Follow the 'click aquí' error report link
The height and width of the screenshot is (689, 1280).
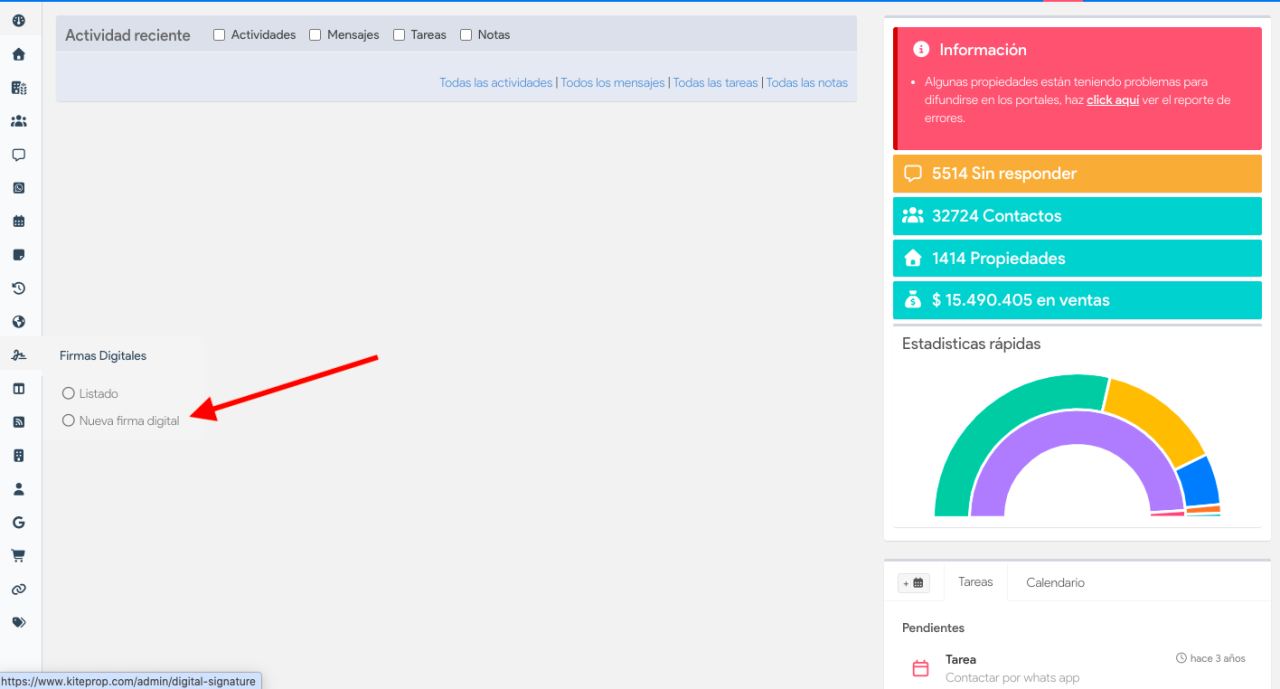point(1112,100)
